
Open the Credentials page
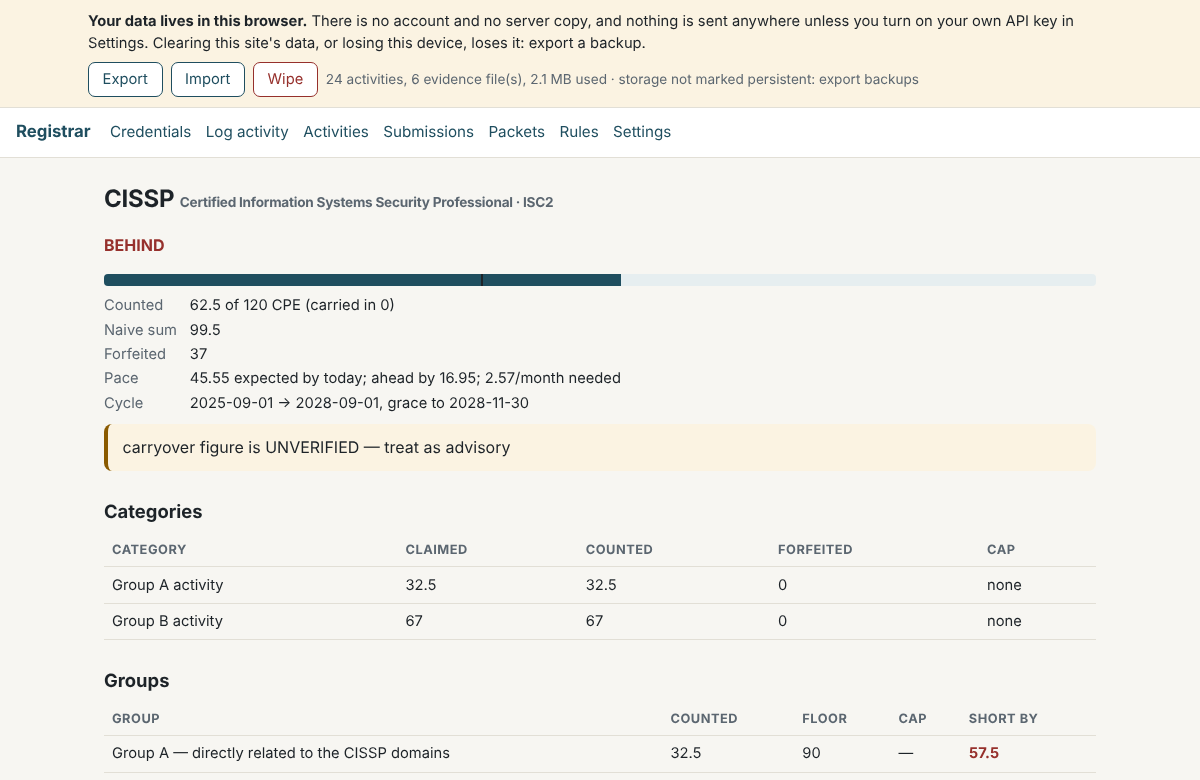150,132
